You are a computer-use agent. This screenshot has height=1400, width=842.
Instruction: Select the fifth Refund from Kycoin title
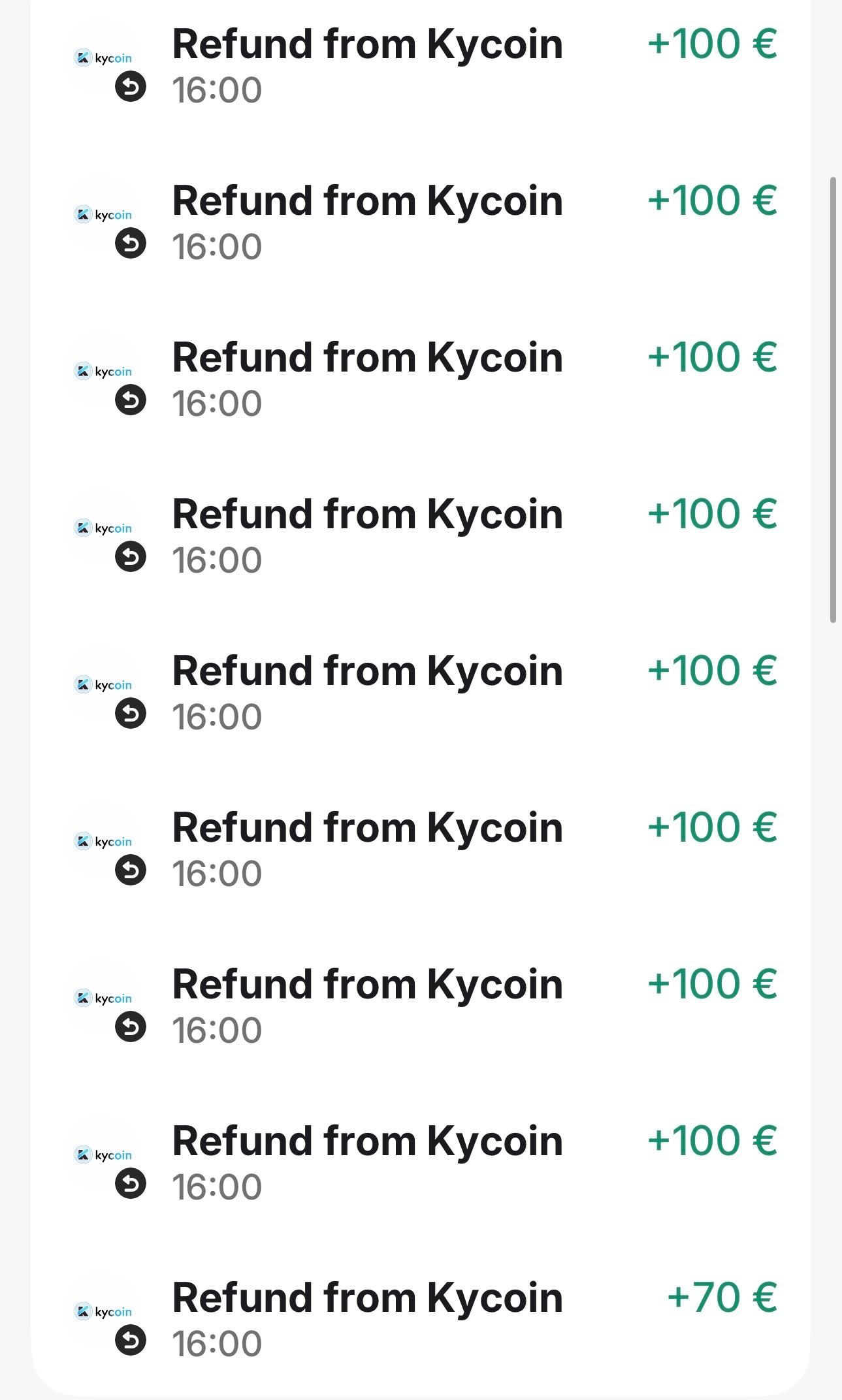[367, 671]
